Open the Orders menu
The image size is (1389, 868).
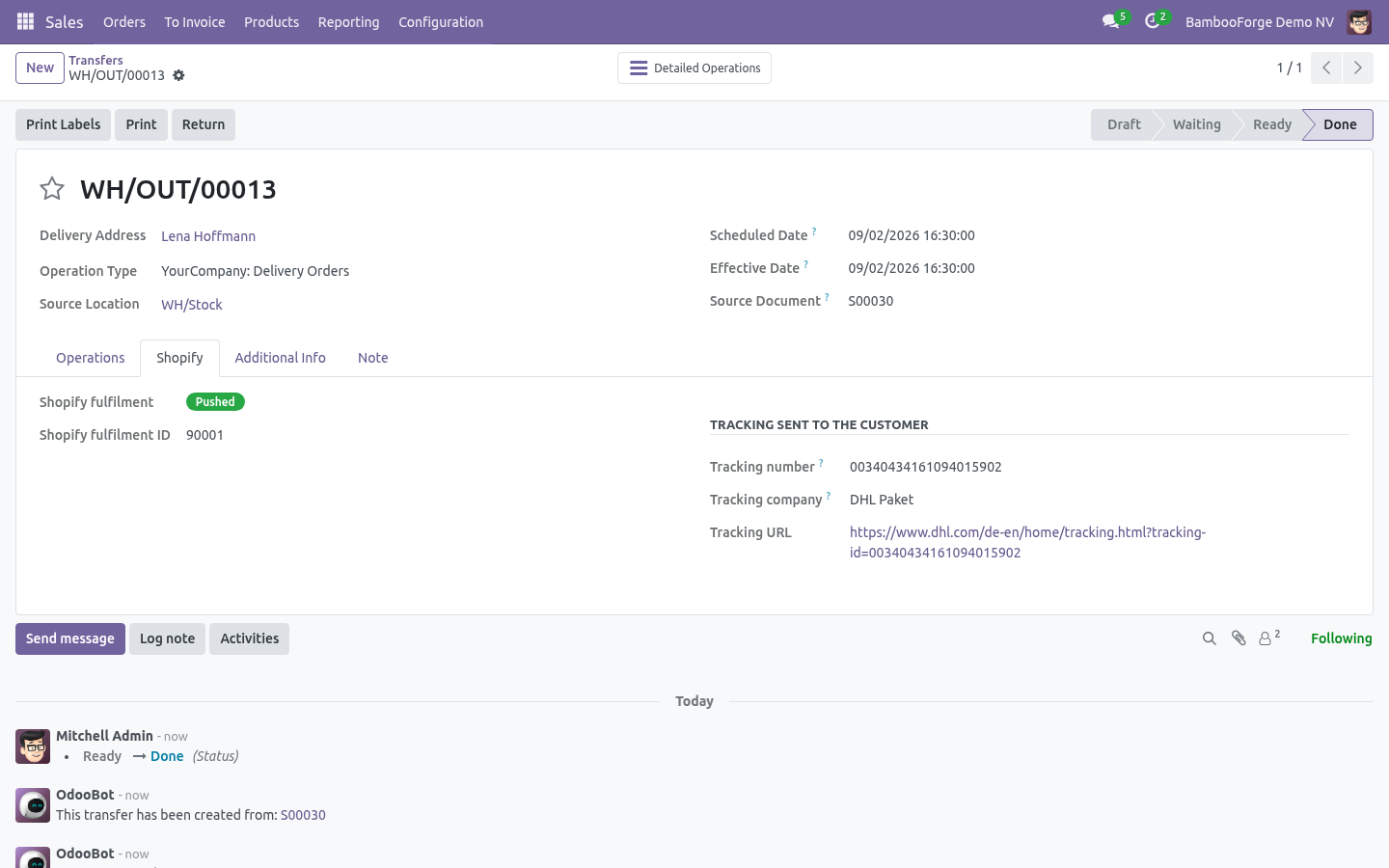coord(124,21)
